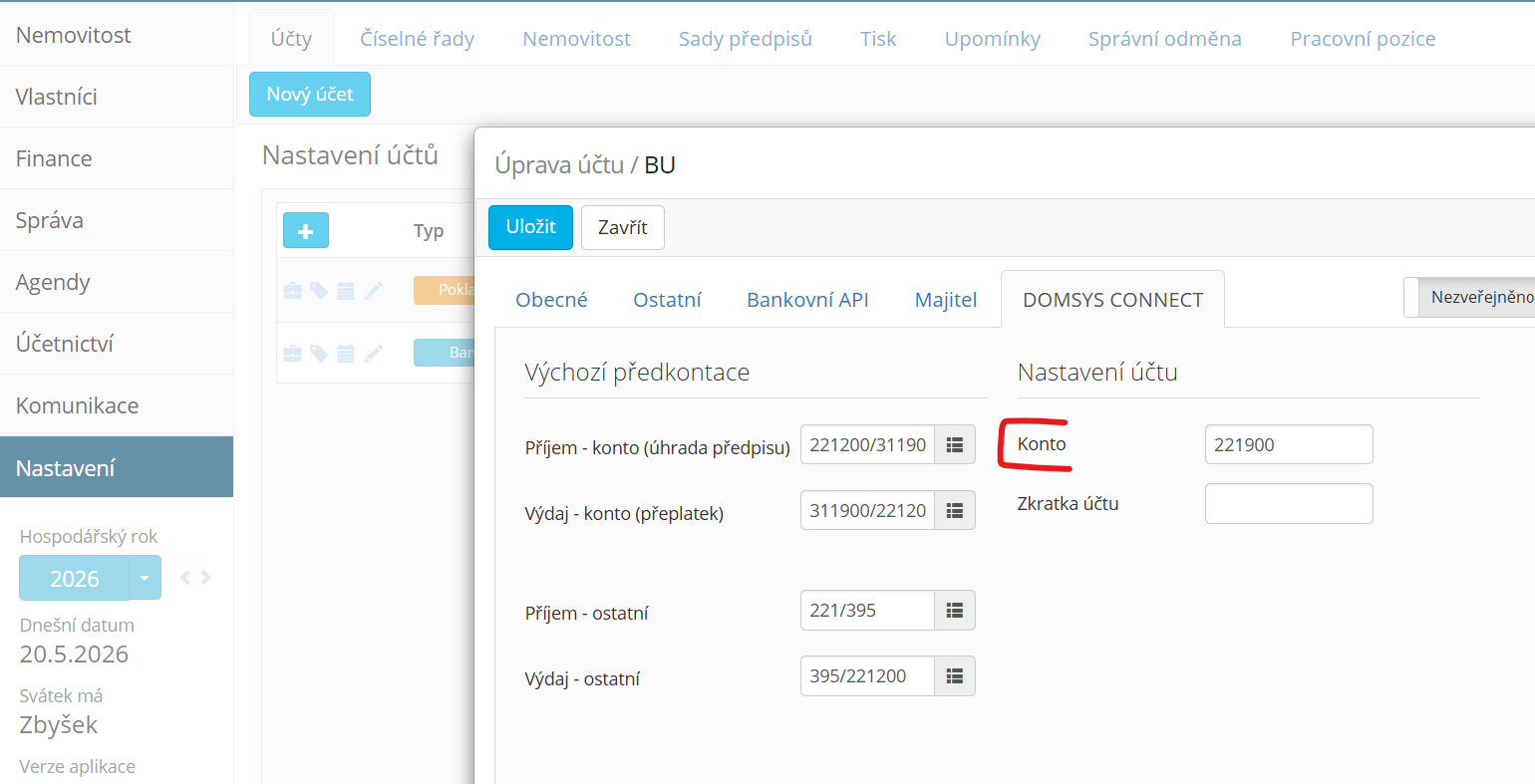Screen dimensions: 1535x784
Task: Click the Zavřít button
Action: (x=623, y=227)
